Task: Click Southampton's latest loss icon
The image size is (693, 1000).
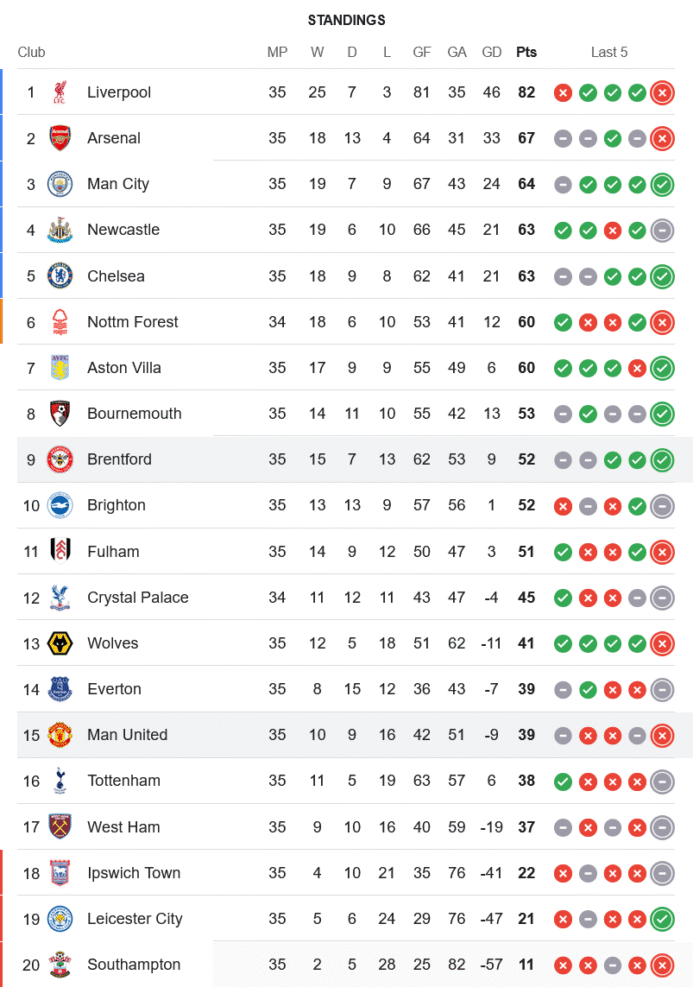Action: coord(661,965)
